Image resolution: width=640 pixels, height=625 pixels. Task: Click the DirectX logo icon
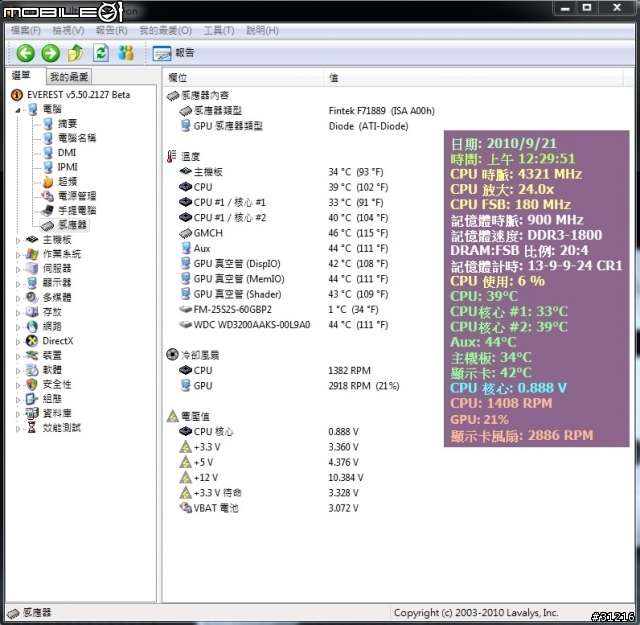click(x=32, y=341)
